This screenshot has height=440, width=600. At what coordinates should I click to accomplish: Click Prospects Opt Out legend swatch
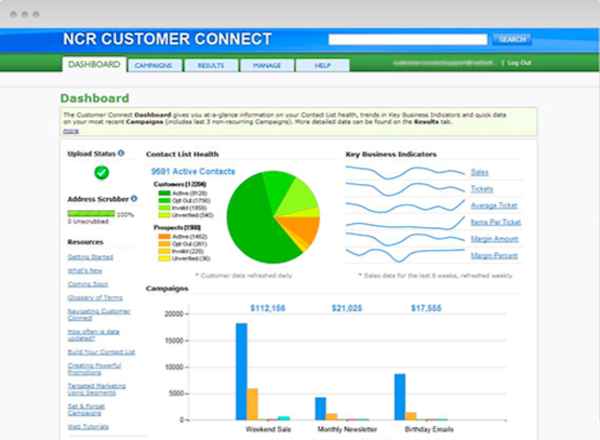coord(165,244)
